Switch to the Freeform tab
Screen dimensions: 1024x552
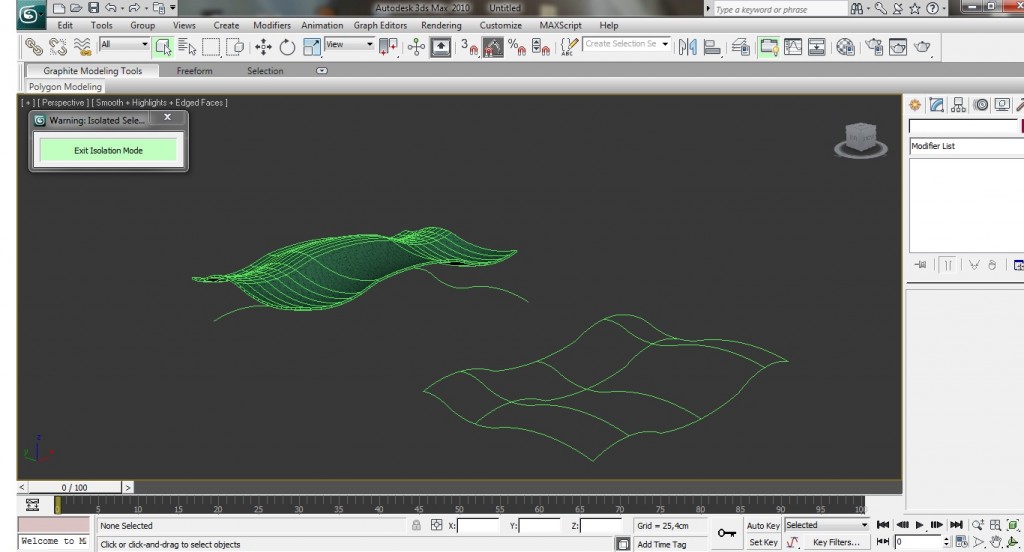(194, 71)
